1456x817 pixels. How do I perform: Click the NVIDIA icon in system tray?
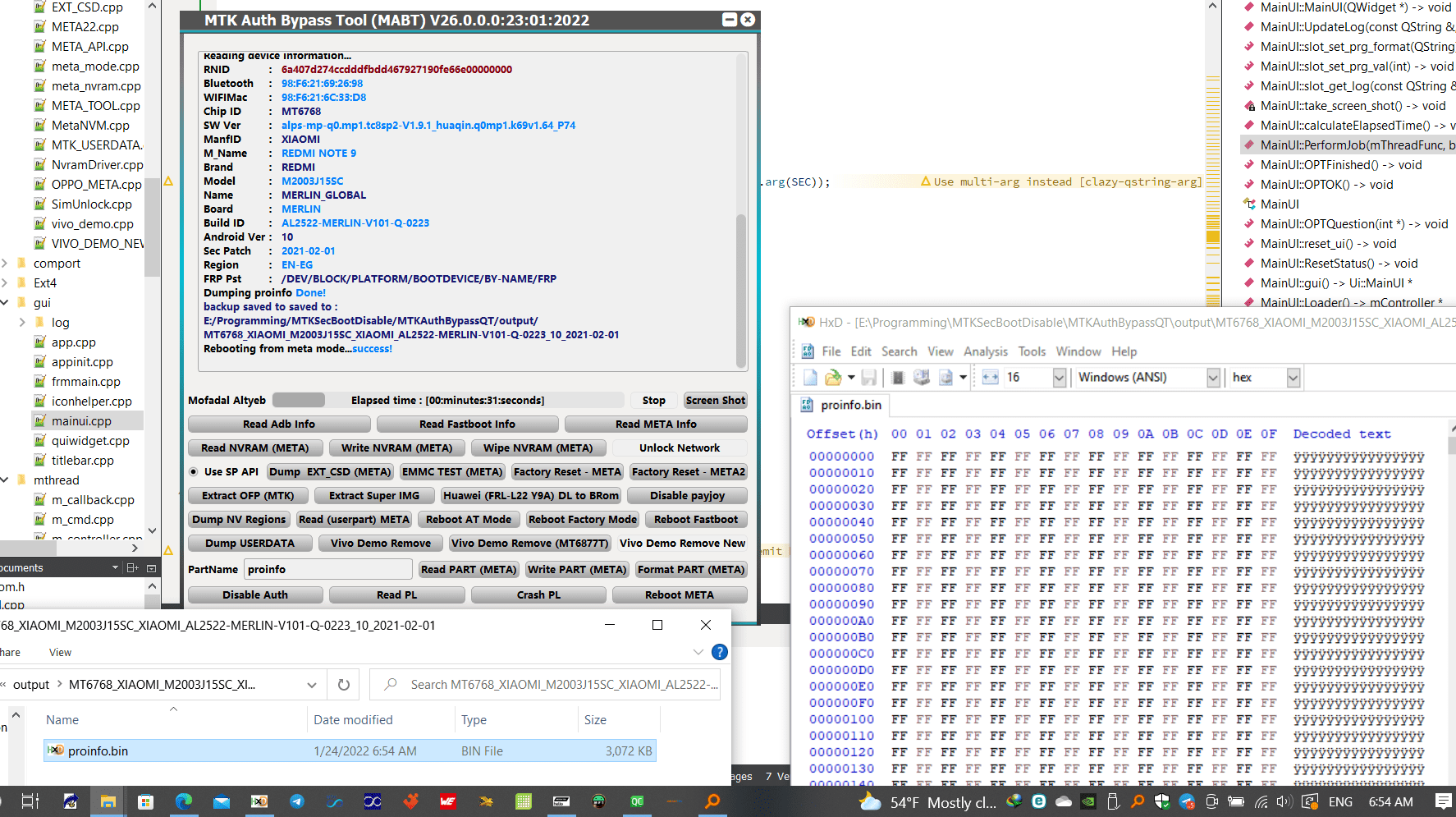[x=1088, y=801]
